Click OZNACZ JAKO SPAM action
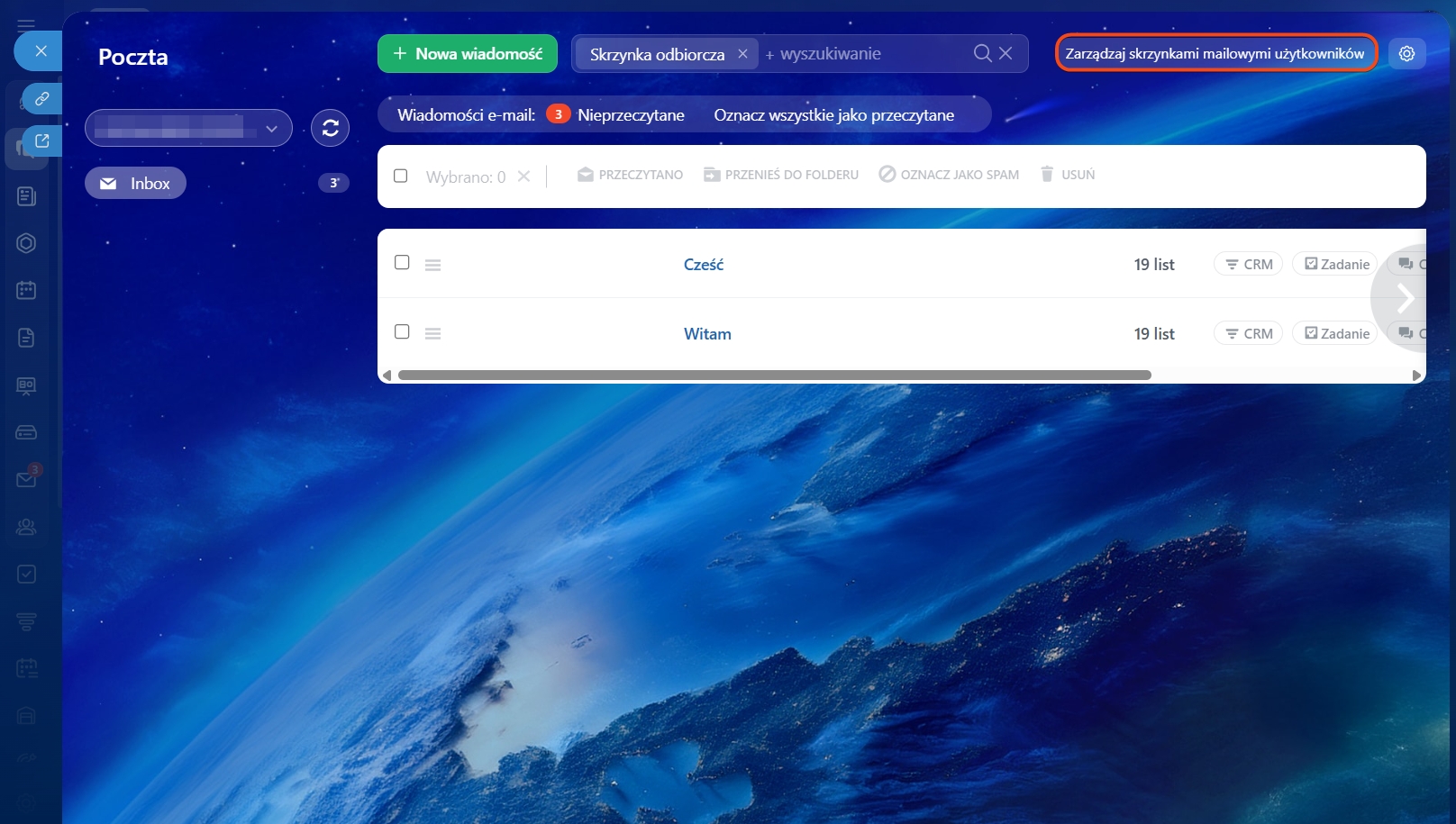 (949, 175)
